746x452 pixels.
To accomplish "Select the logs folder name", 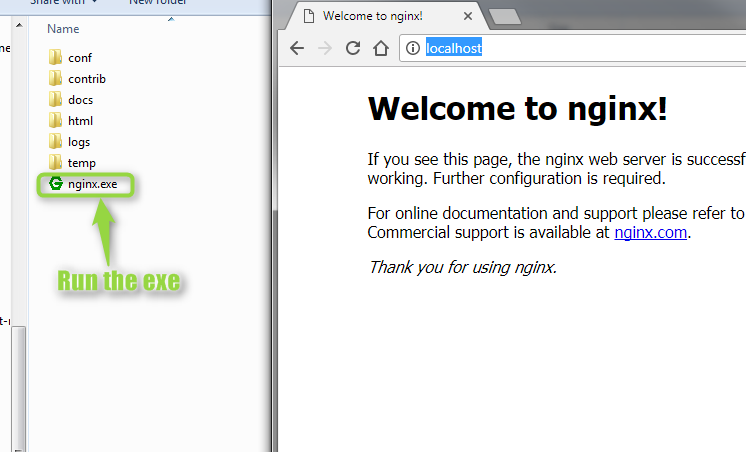I will pyautogui.click(x=79, y=142).
